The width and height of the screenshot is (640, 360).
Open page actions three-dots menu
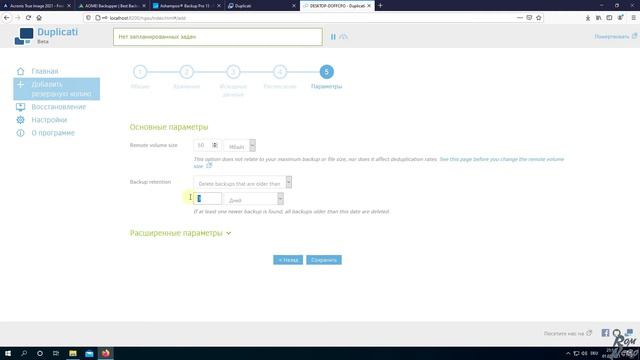pyautogui.click(x=519, y=18)
